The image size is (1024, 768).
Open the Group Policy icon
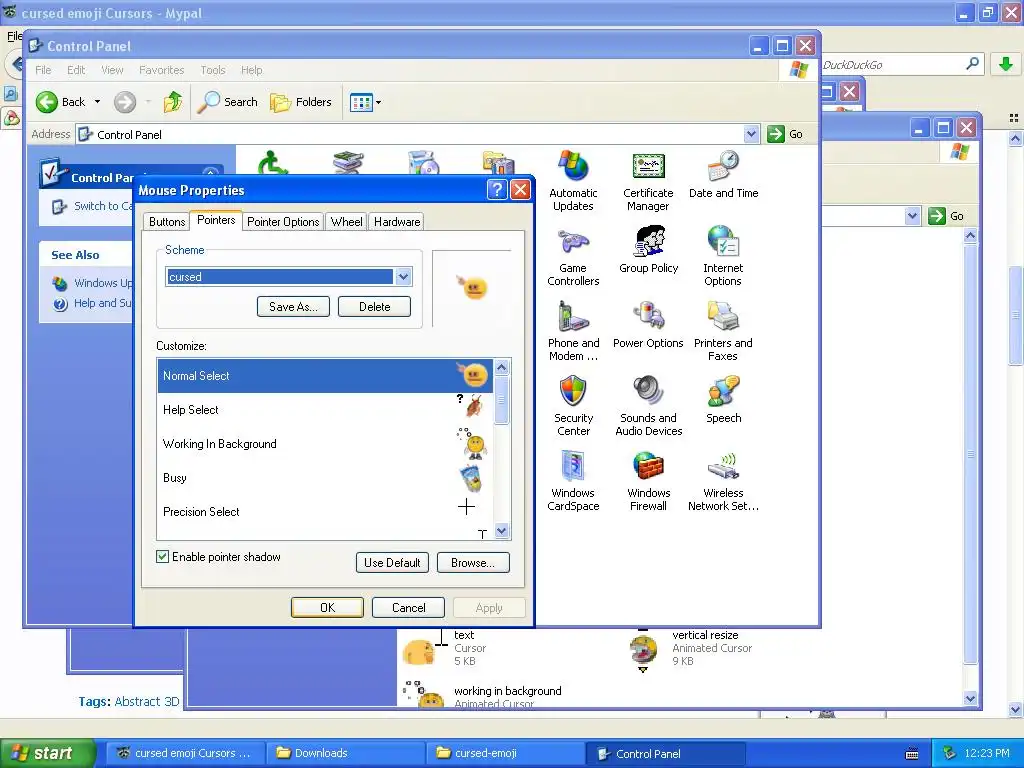point(648,250)
